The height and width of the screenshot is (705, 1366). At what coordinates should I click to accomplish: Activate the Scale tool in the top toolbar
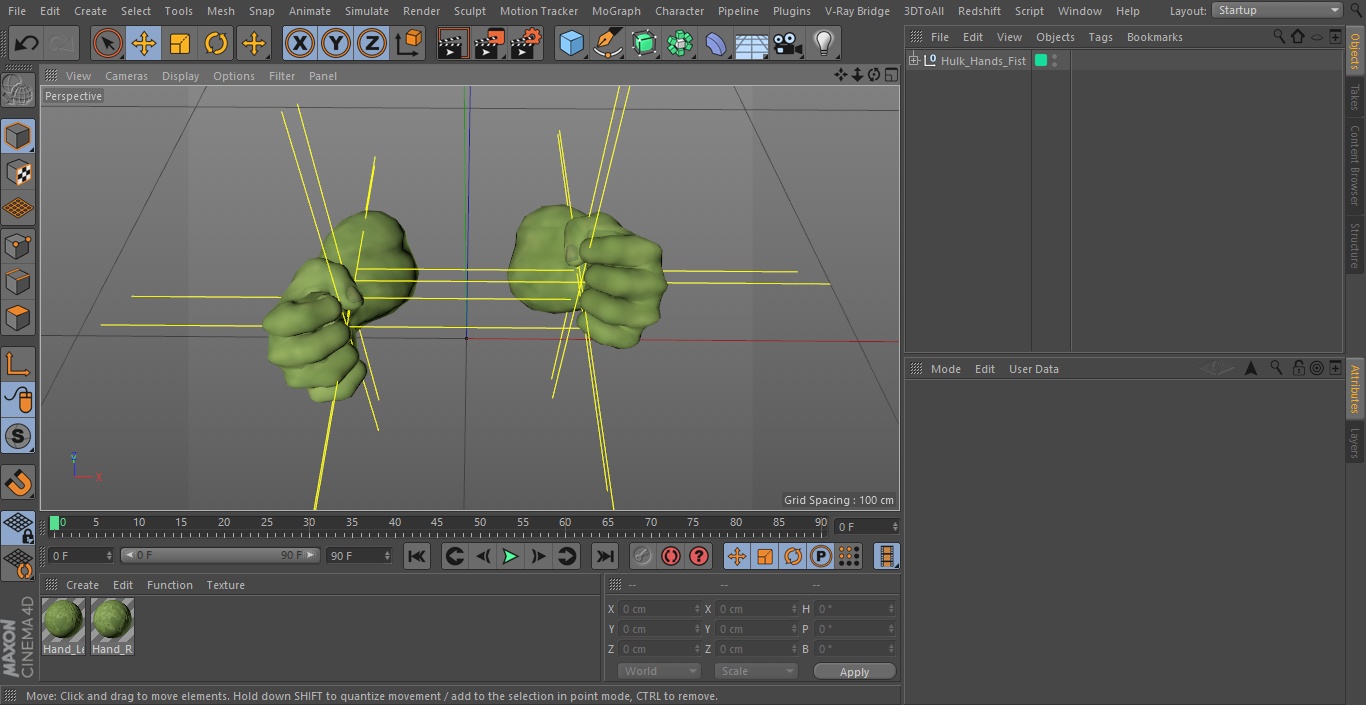[x=180, y=44]
